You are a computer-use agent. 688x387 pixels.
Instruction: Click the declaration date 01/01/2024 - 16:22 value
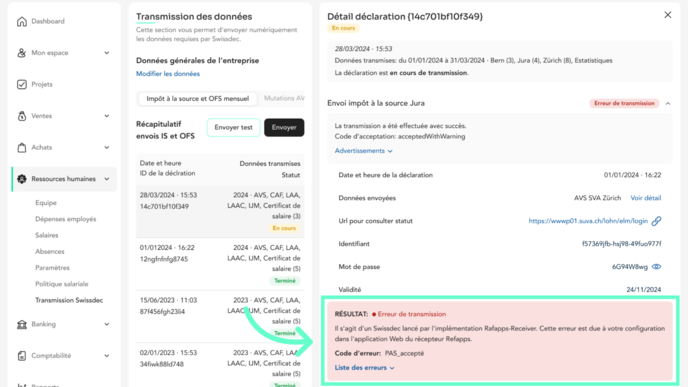pyautogui.click(x=632, y=175)
